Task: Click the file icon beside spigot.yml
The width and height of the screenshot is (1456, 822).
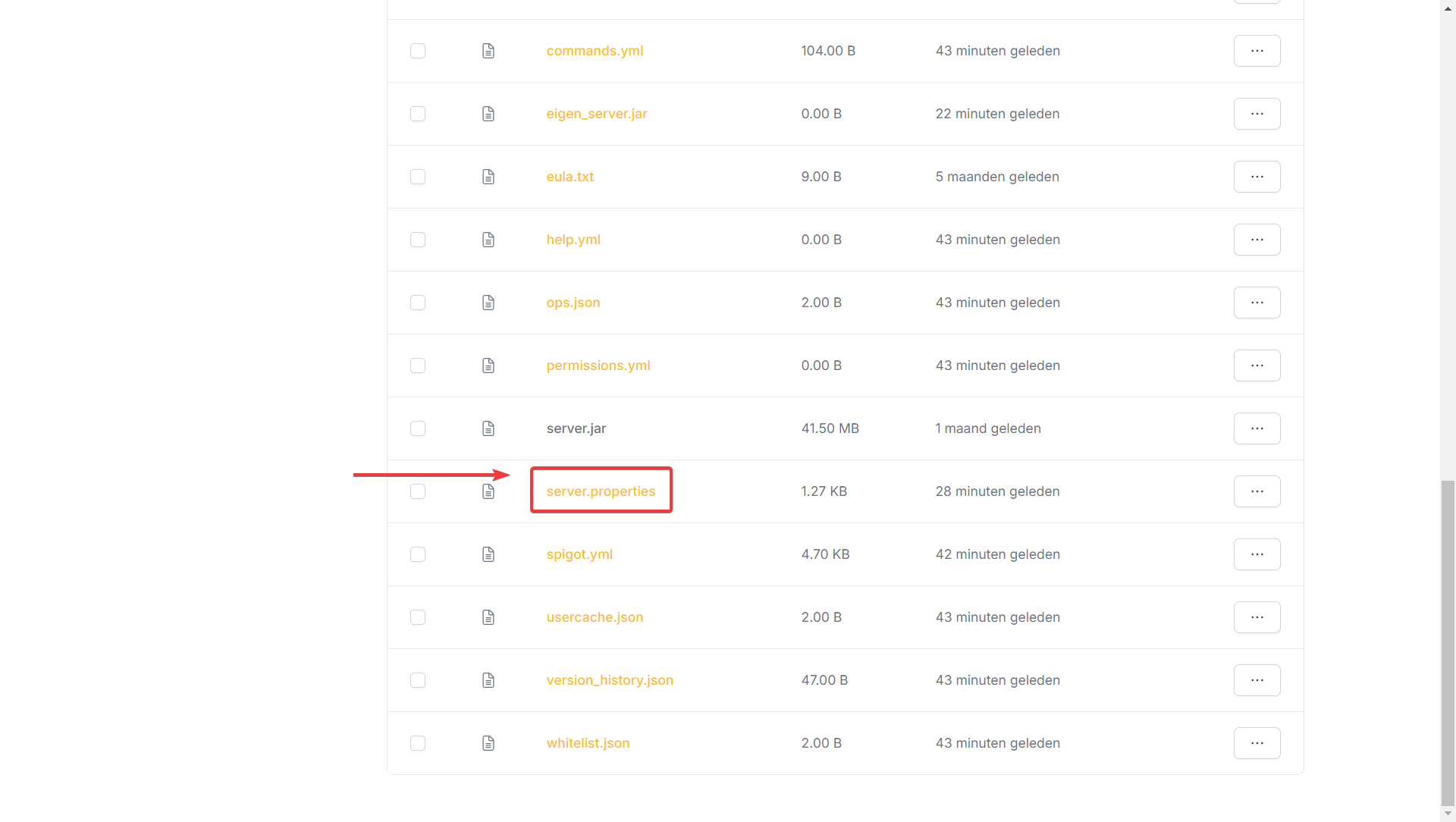Action: click(488, 554)
